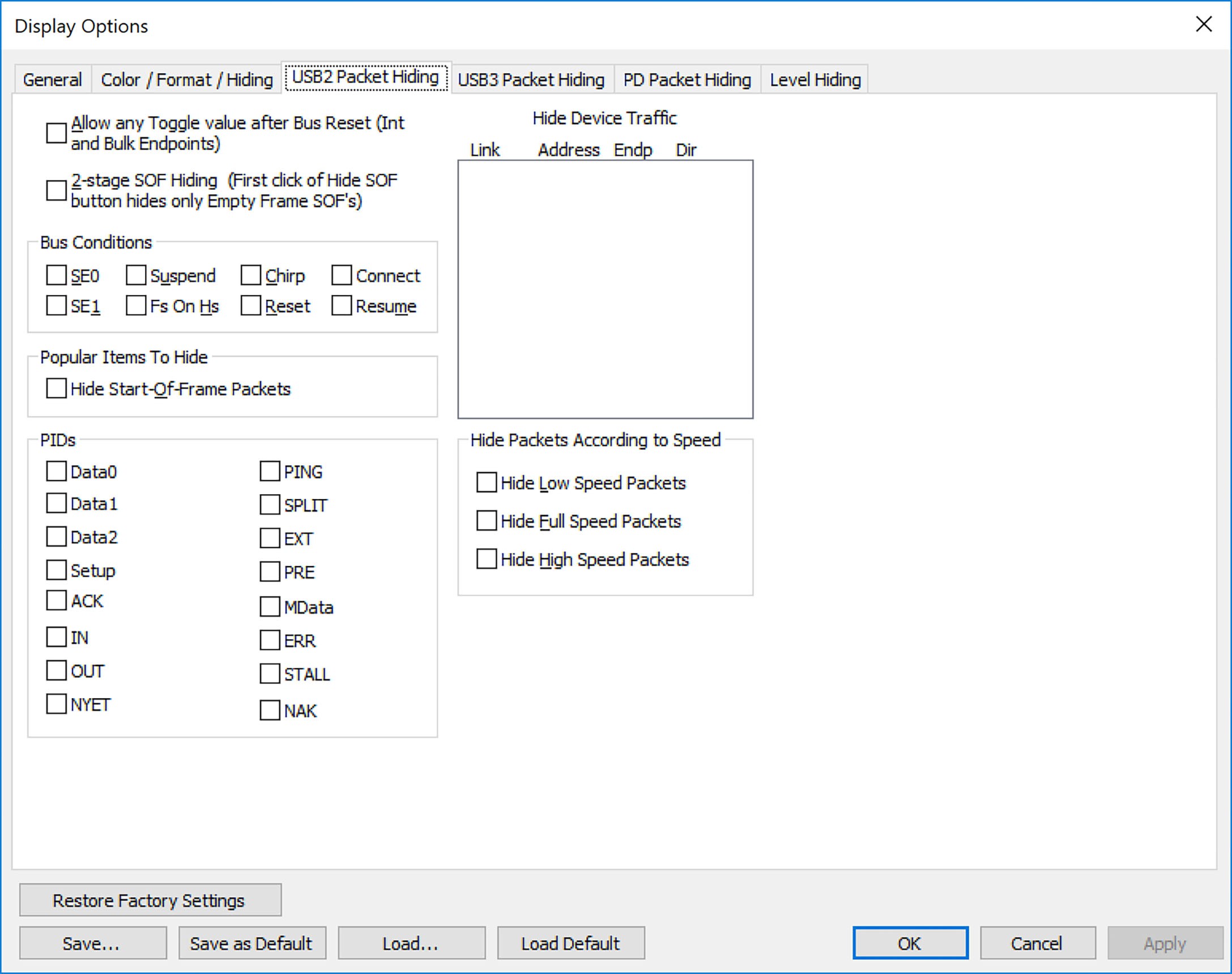Go to the Level Hiding tab
1232x974 pixels.
pyautogui.click(x=815, y=80)
